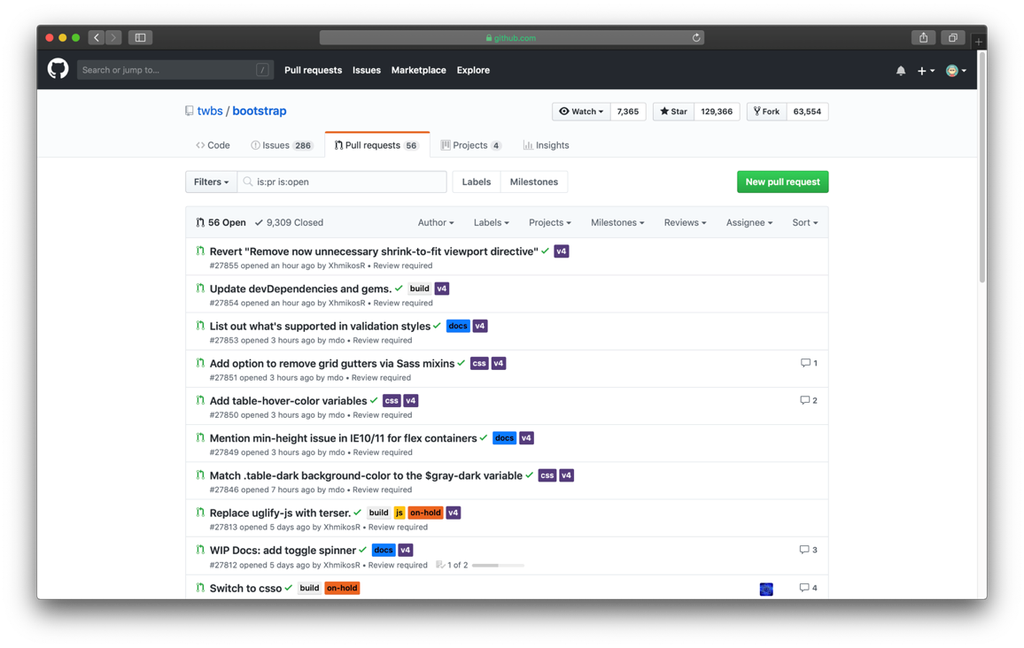Click docs label on validation styles PR
The height and width of the screenshot is (648, 1024).
(458, 326)
